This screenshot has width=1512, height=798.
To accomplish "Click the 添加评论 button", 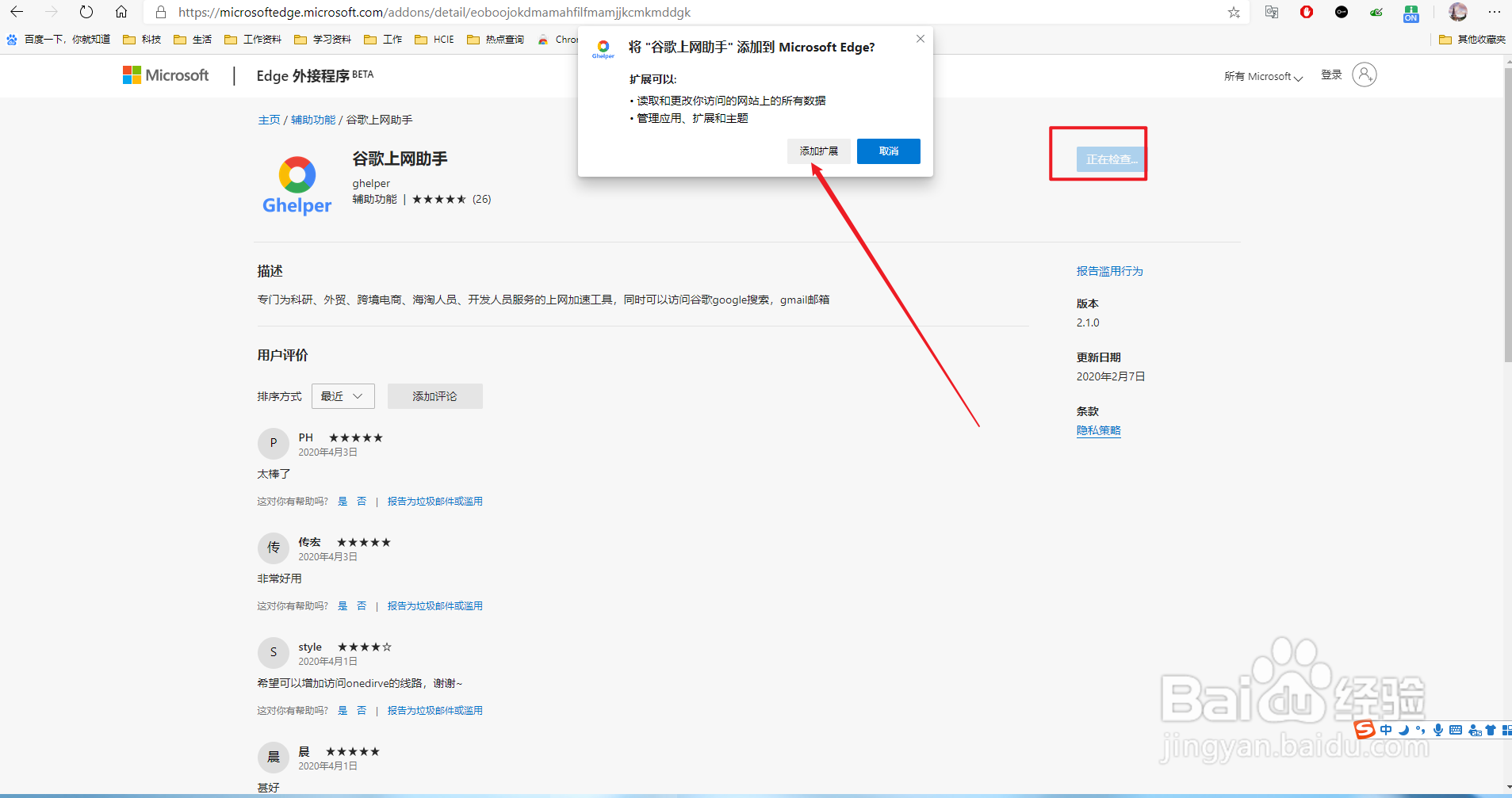I will coord(435,396).
